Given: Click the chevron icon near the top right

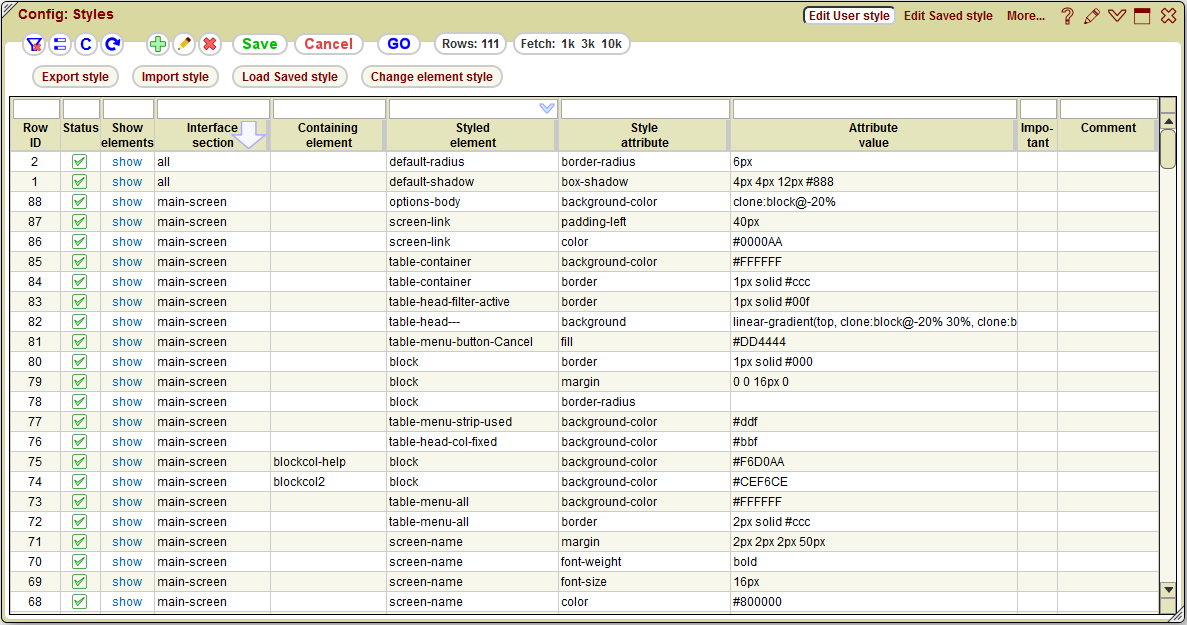Looking at the screenshot, I should click(x=1117, y=16).
